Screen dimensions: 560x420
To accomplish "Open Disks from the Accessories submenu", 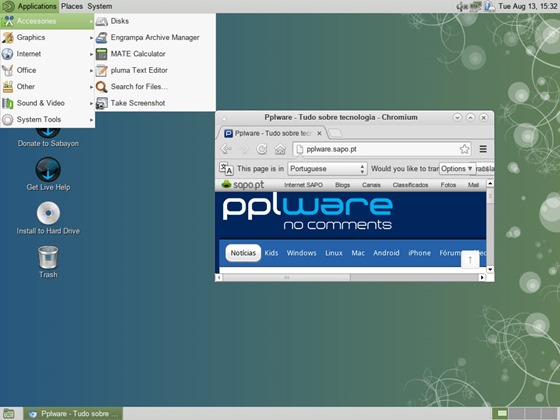I will click(x=155, y=21).
